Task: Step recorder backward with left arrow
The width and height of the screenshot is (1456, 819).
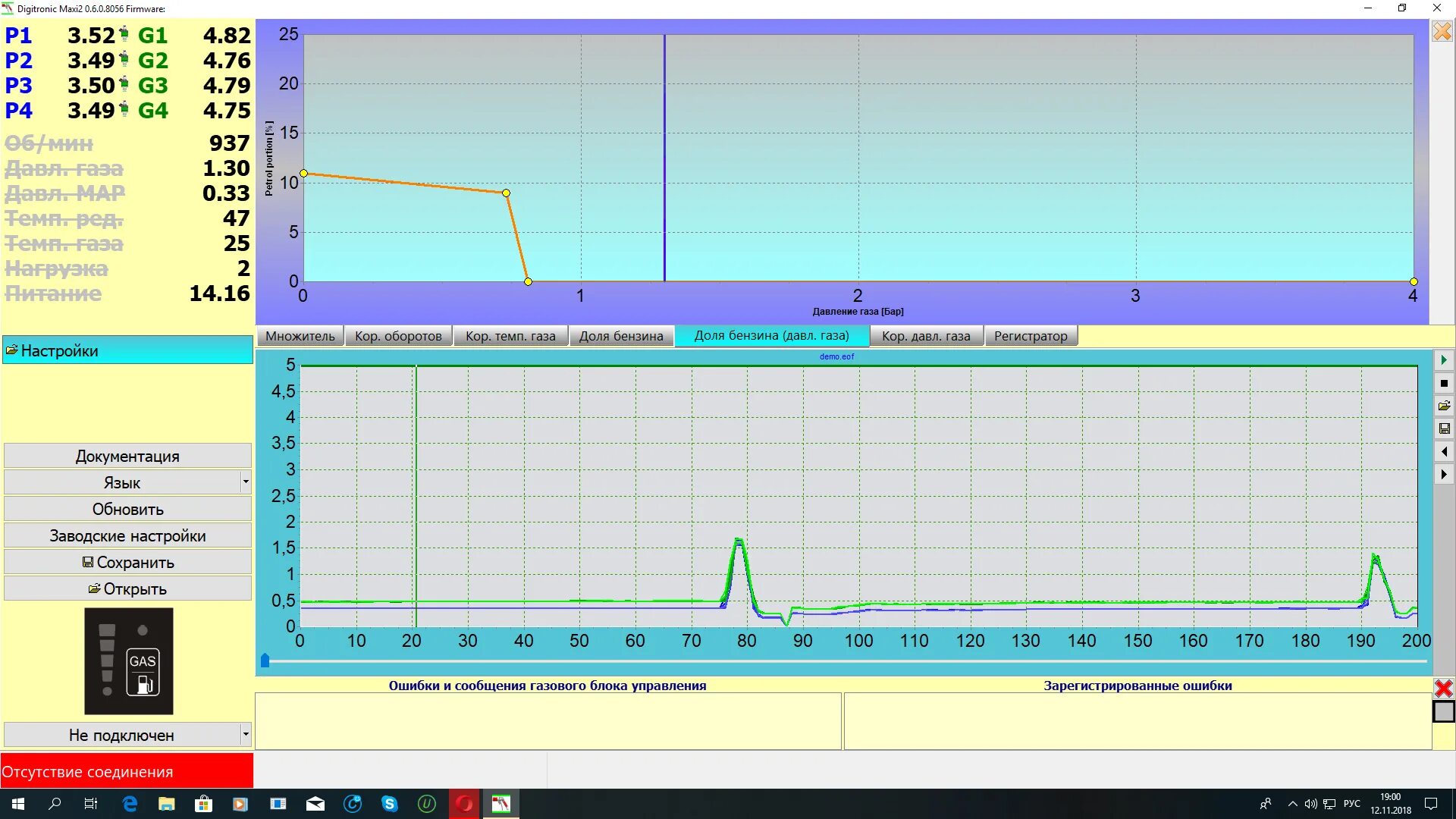Action: click(x=1444, y=452)
